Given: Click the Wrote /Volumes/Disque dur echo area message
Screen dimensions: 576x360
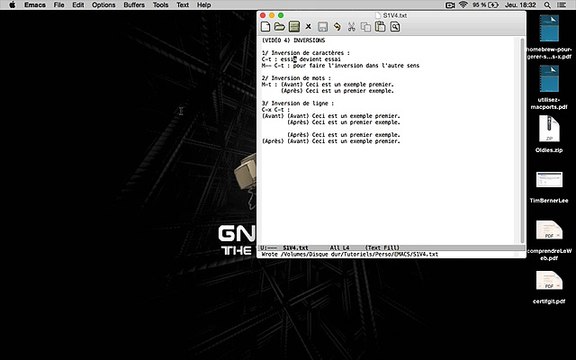Looking at the screenshot, I should tap(350, 254).
